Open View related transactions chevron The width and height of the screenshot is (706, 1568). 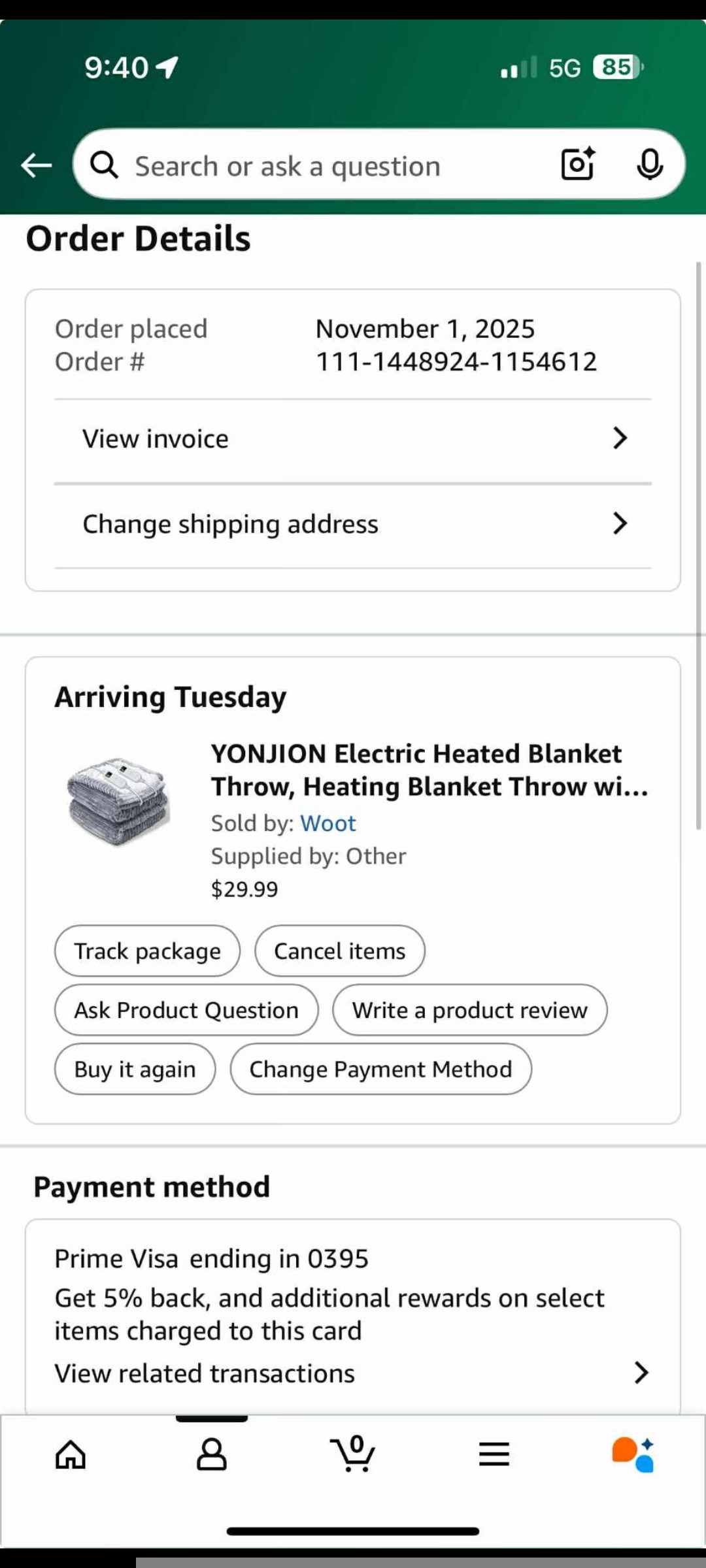641,1373
